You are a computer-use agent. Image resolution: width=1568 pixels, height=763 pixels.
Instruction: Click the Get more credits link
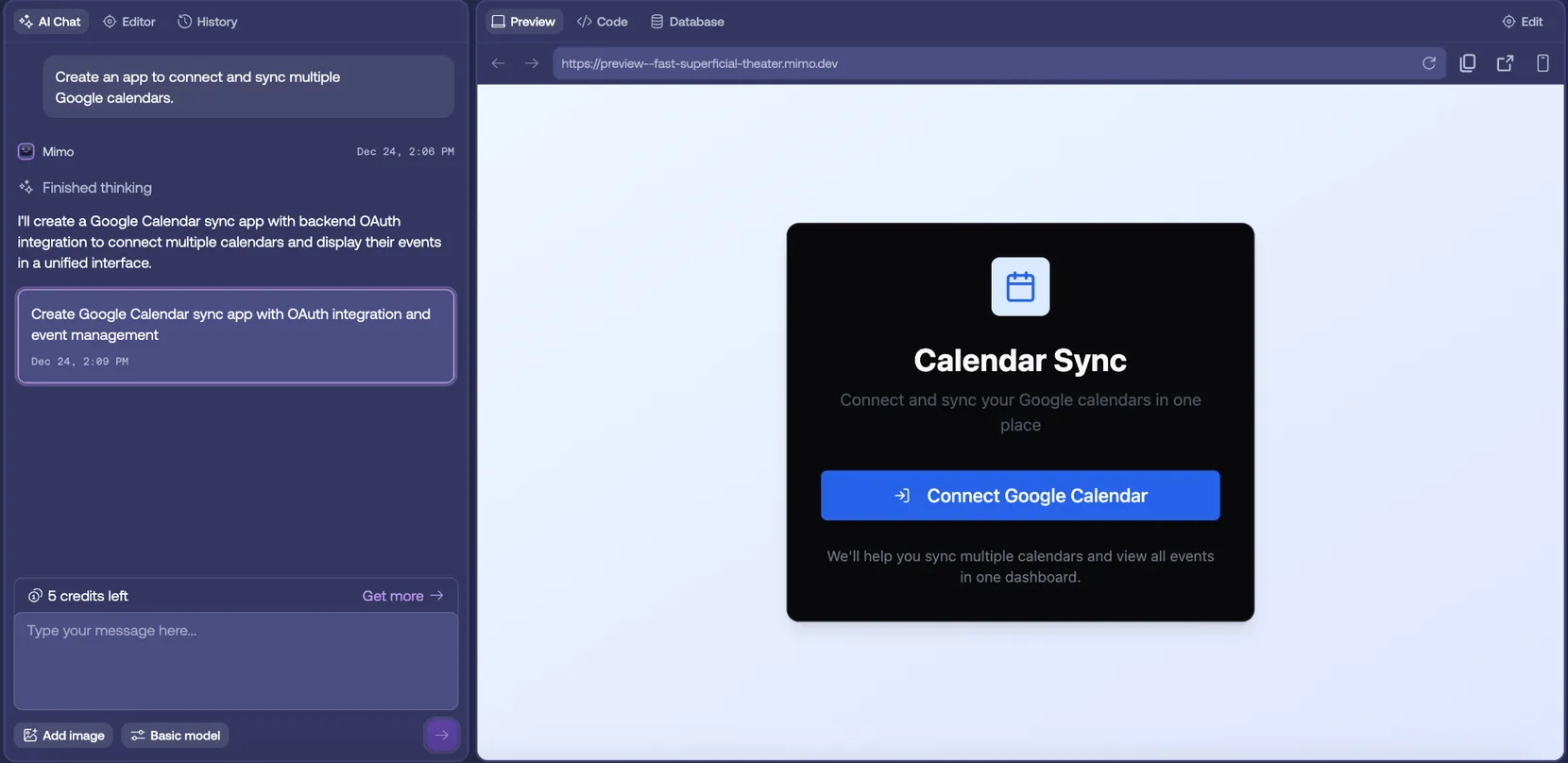(x=402, y=596)
